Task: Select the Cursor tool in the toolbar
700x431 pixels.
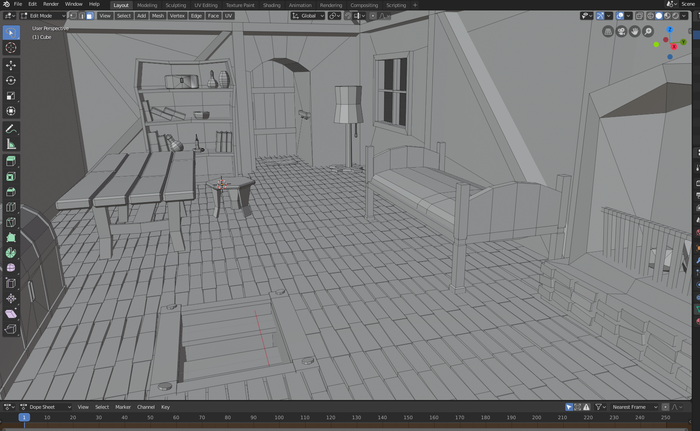Action: point(11,47)
